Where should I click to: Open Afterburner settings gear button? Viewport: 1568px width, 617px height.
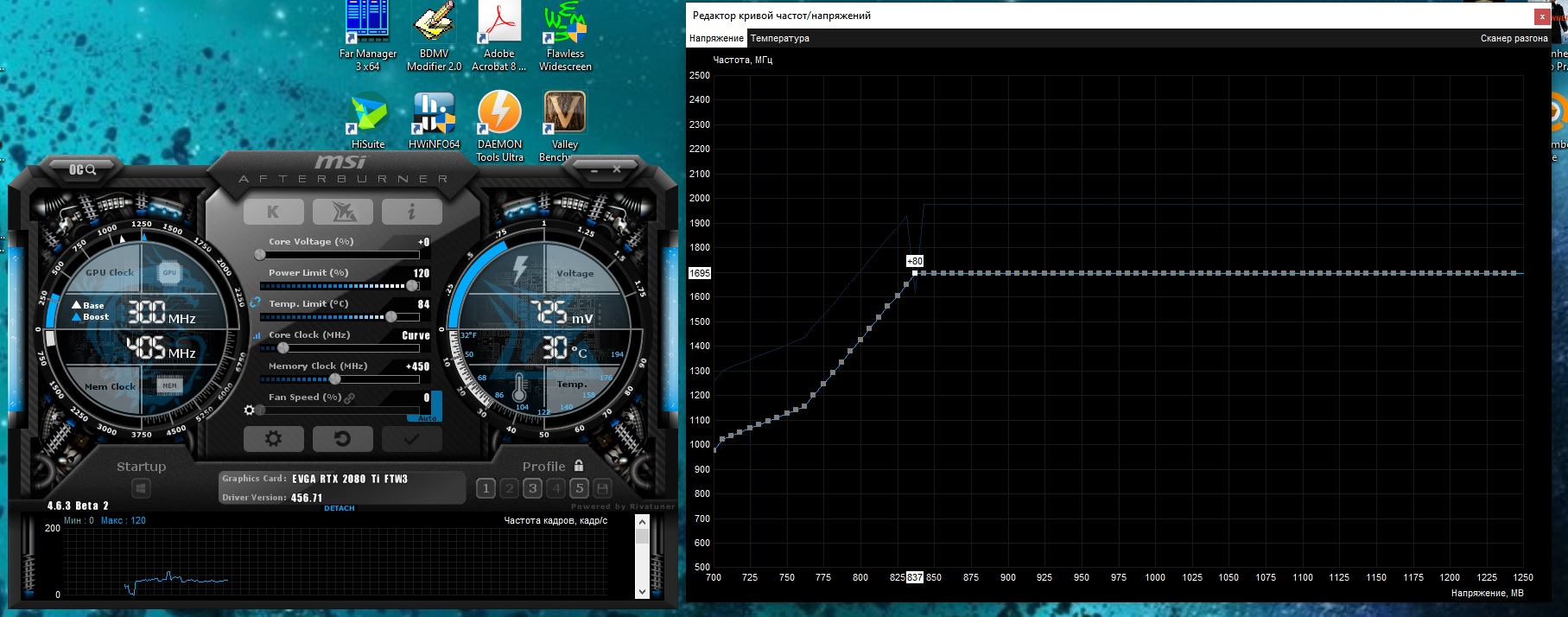point(273,439)
